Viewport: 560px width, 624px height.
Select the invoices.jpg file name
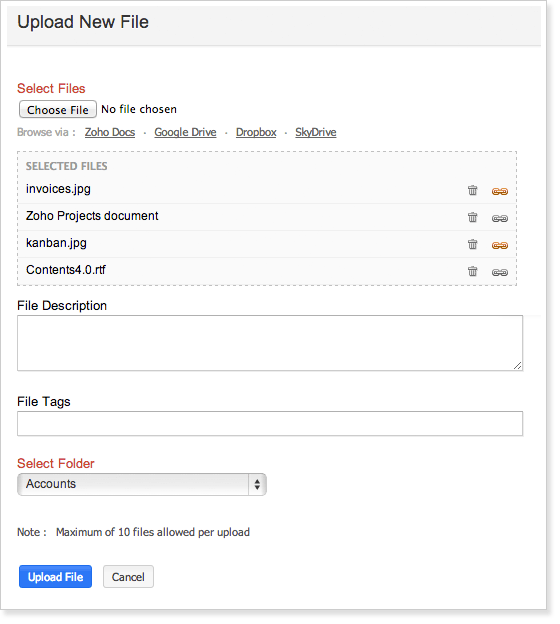point(58,189)
